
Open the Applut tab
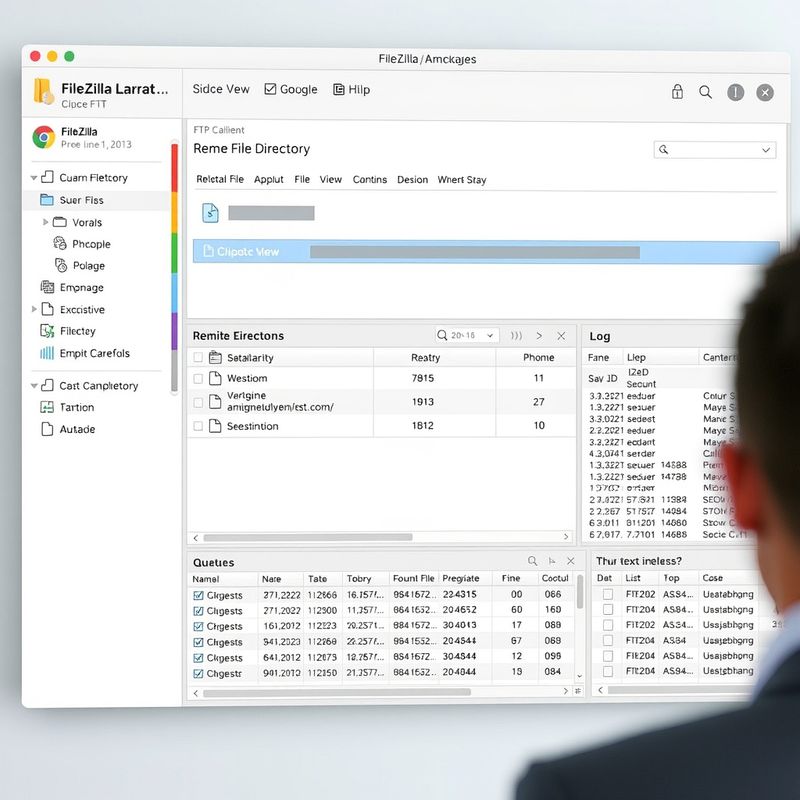(268, 180)
